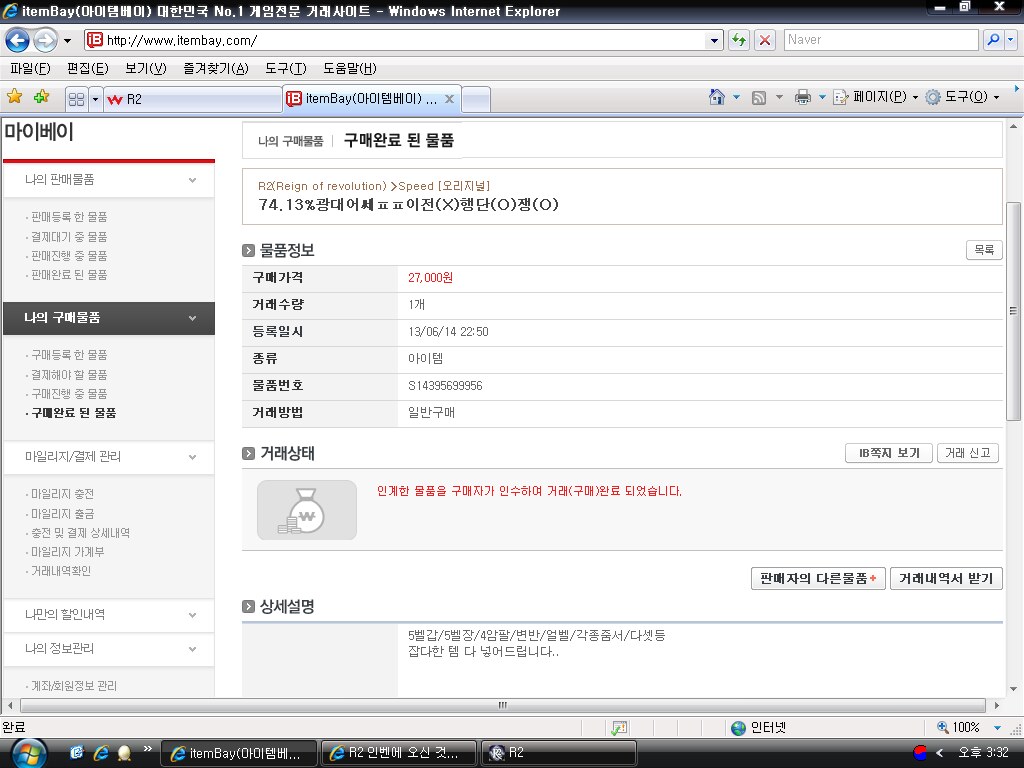Open the 즐겨찾기(A) menu

[x=215, y=68]
